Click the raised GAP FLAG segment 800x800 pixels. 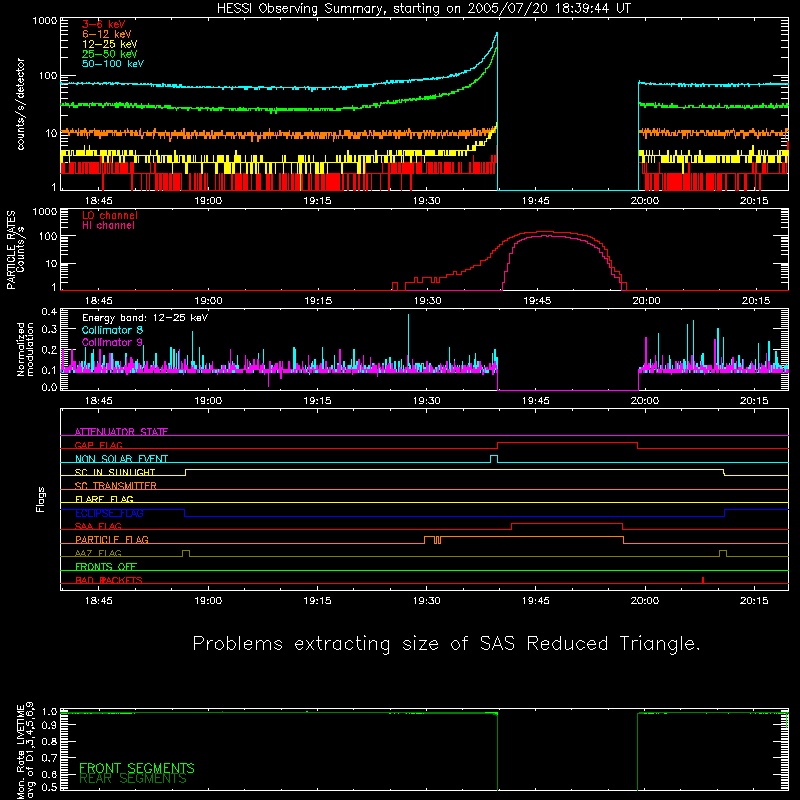tap(567, 443)
